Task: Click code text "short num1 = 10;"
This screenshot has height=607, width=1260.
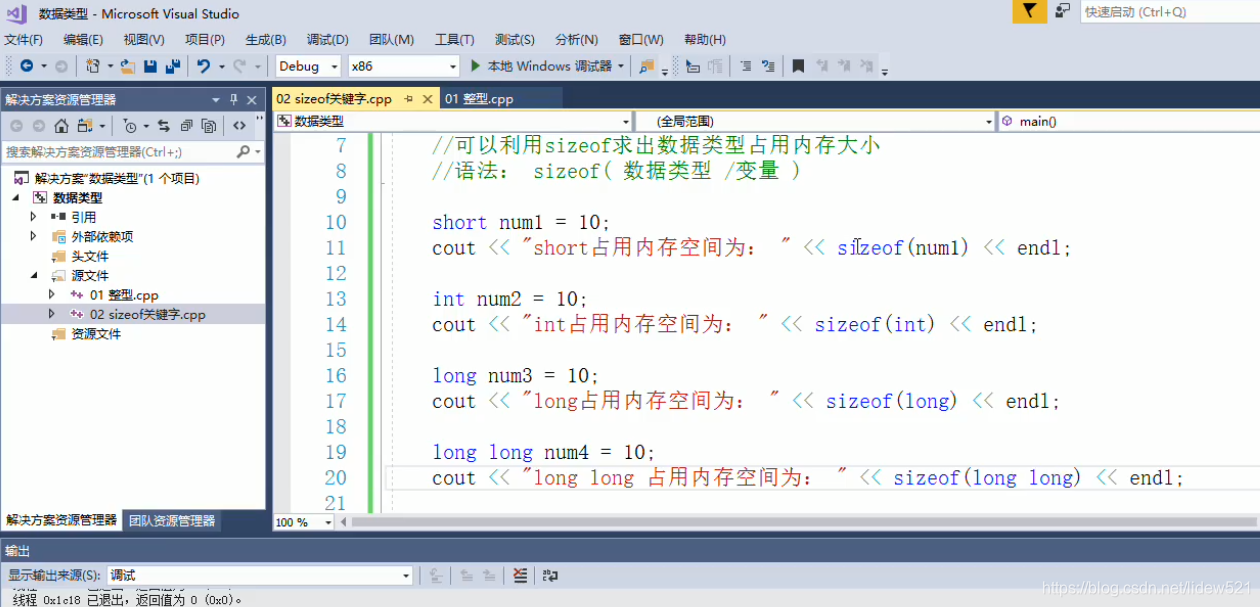Action: tap(521, 223)
